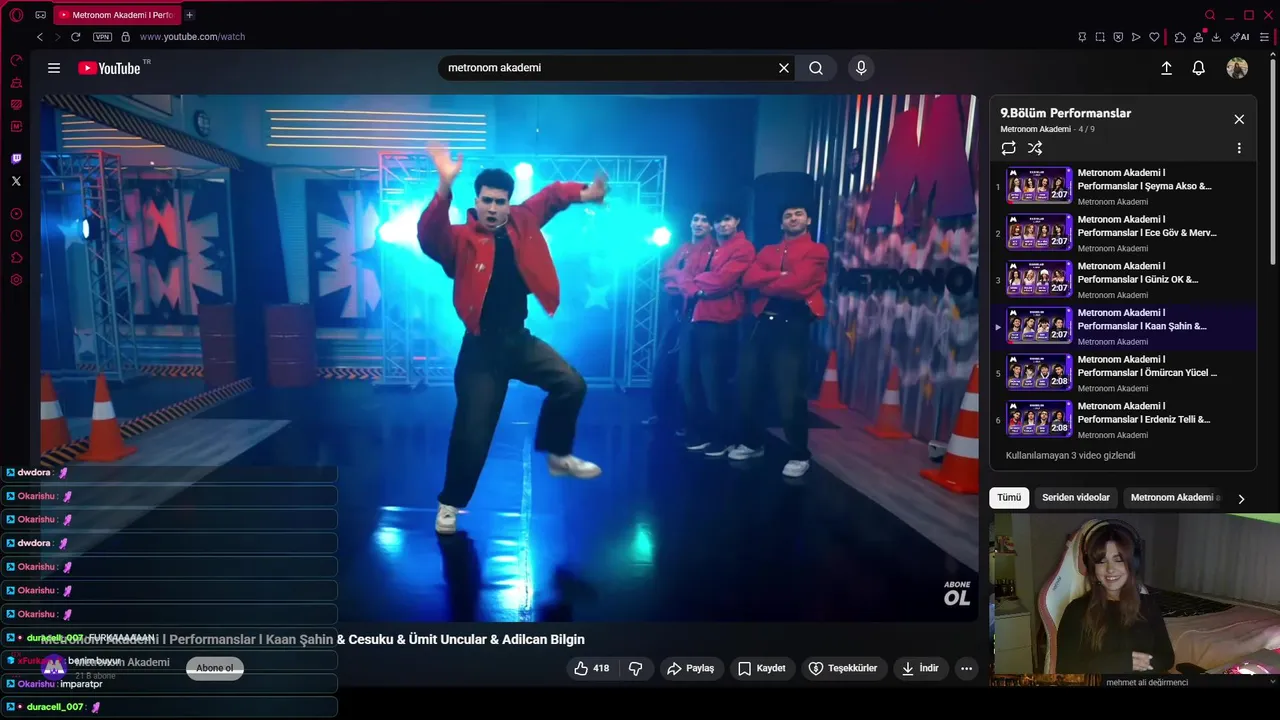1280x720 pixels.
Task: Open Metronom Akademi channel link under playlist title
Action: (x=1035, y=129)
